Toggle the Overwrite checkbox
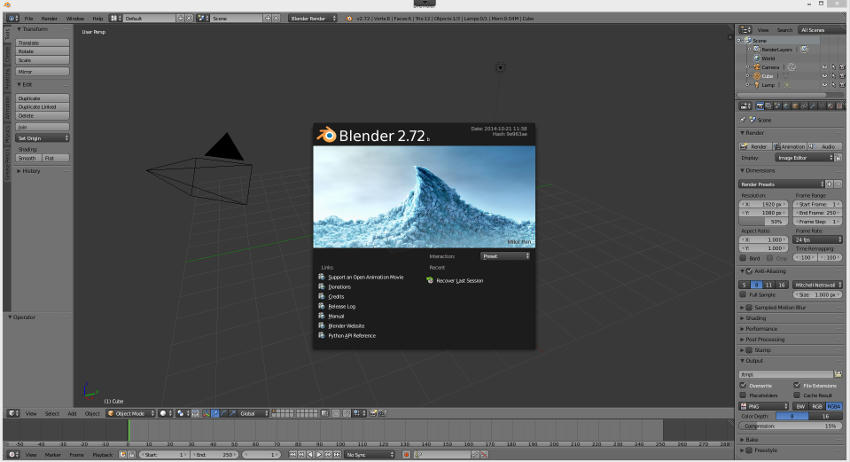Viewport: 850px width, 462px height. click(743, 385)
